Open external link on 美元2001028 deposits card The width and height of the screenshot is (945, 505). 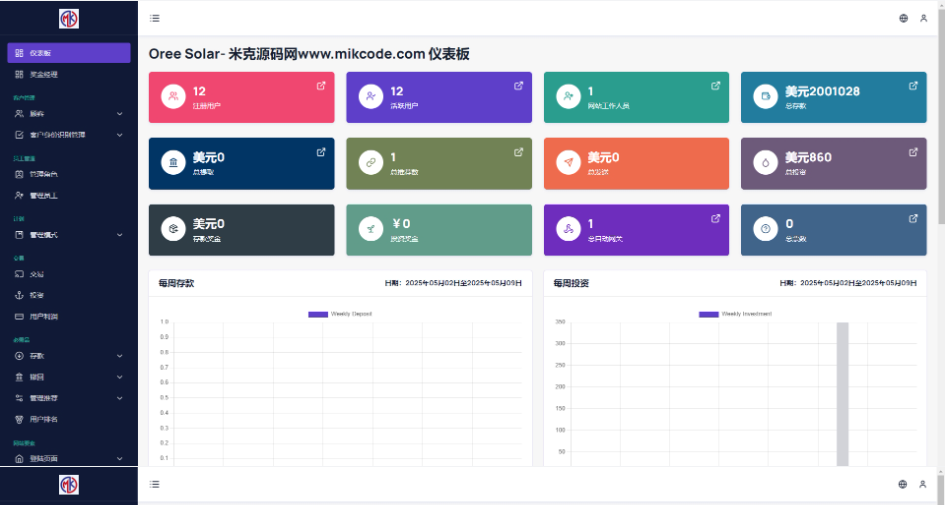coord(913,86)
